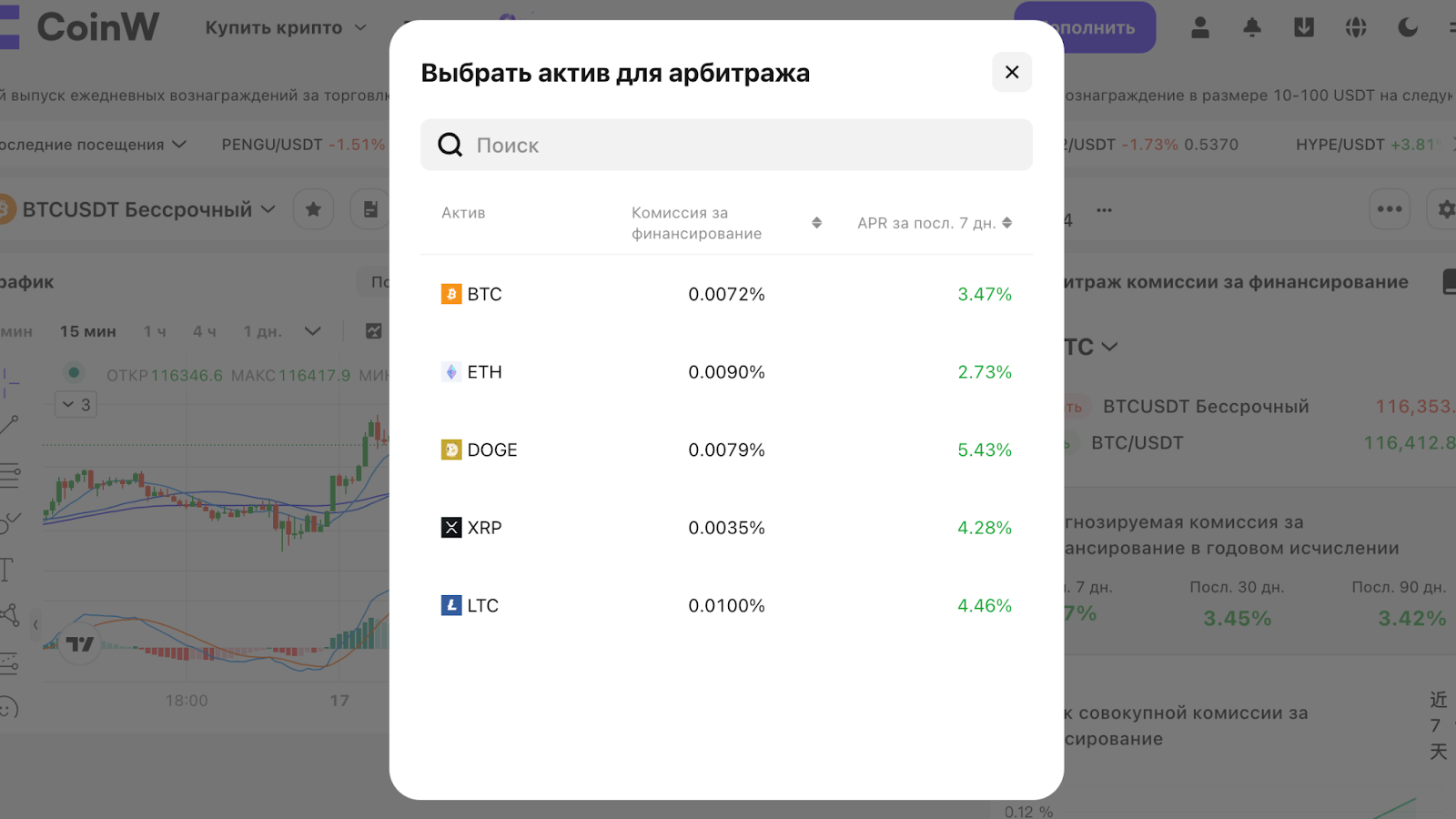Open the notifications bell
This screenshot has height=819, width=1456.
pos(1252,27)
